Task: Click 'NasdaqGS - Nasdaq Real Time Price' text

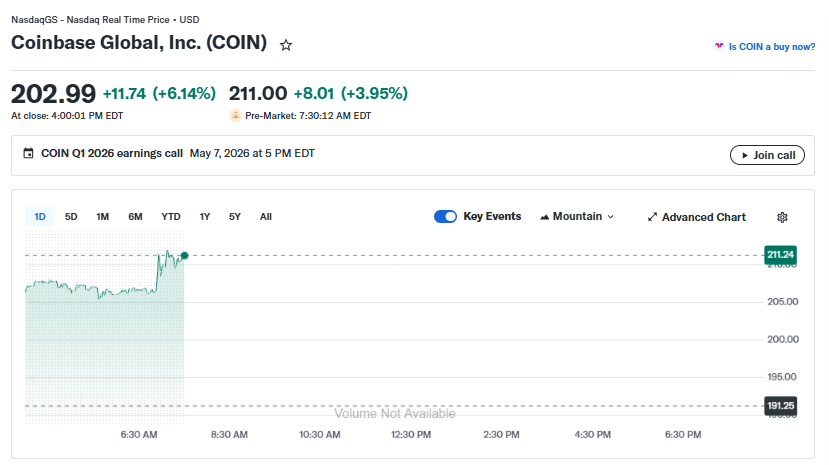Action: tap(90, 20)
